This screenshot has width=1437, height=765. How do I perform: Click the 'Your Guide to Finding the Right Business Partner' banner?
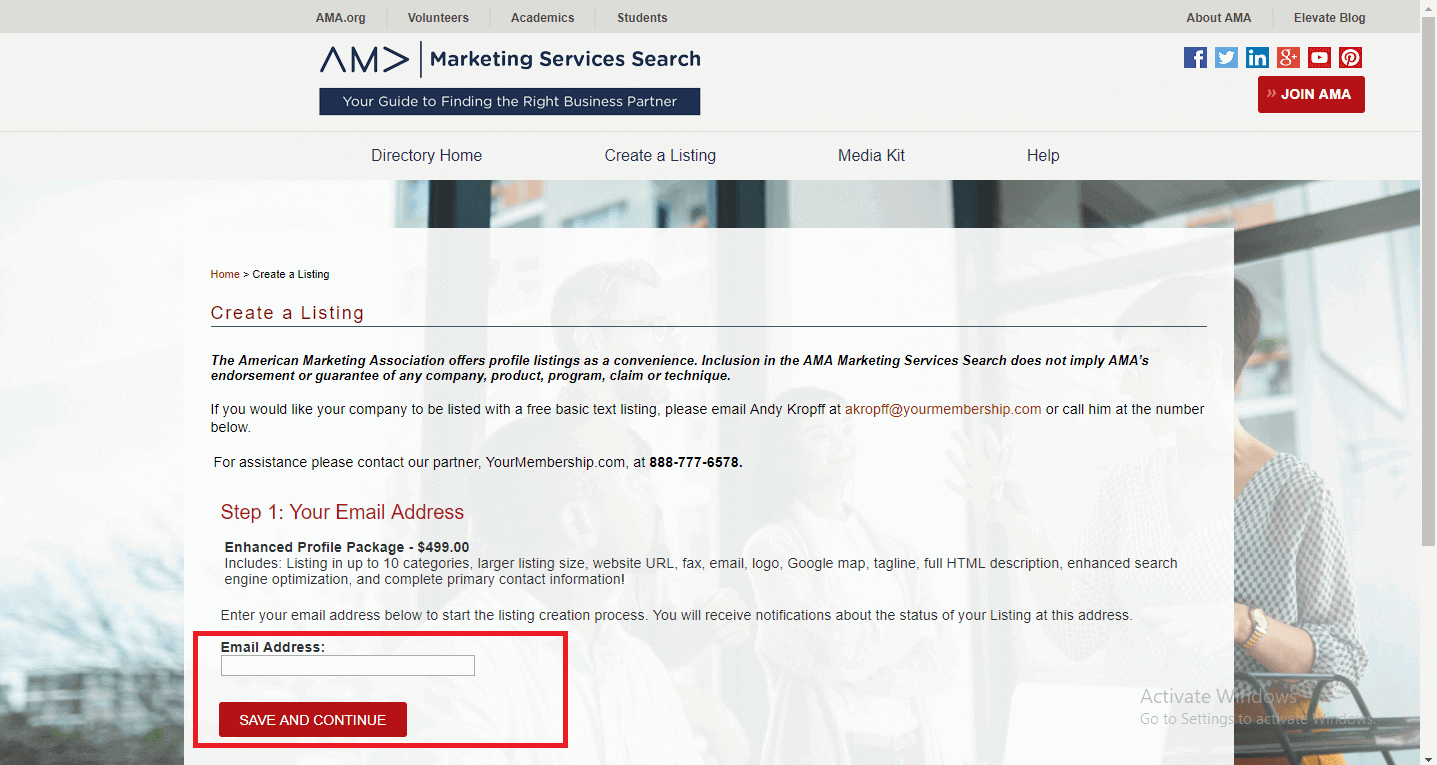(510, 101)
